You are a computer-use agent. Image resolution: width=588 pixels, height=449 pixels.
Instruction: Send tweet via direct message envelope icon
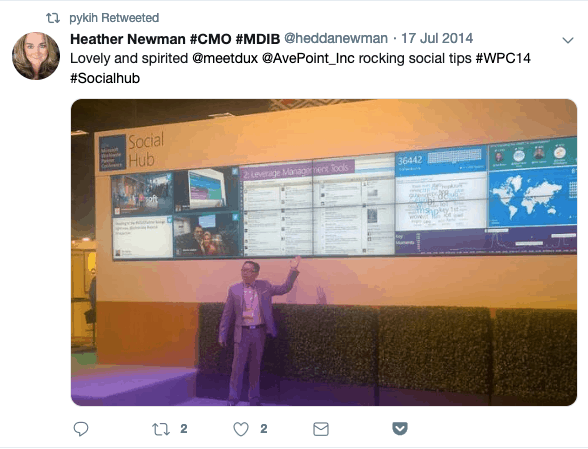pyautogui.click(x=321, y=429)
